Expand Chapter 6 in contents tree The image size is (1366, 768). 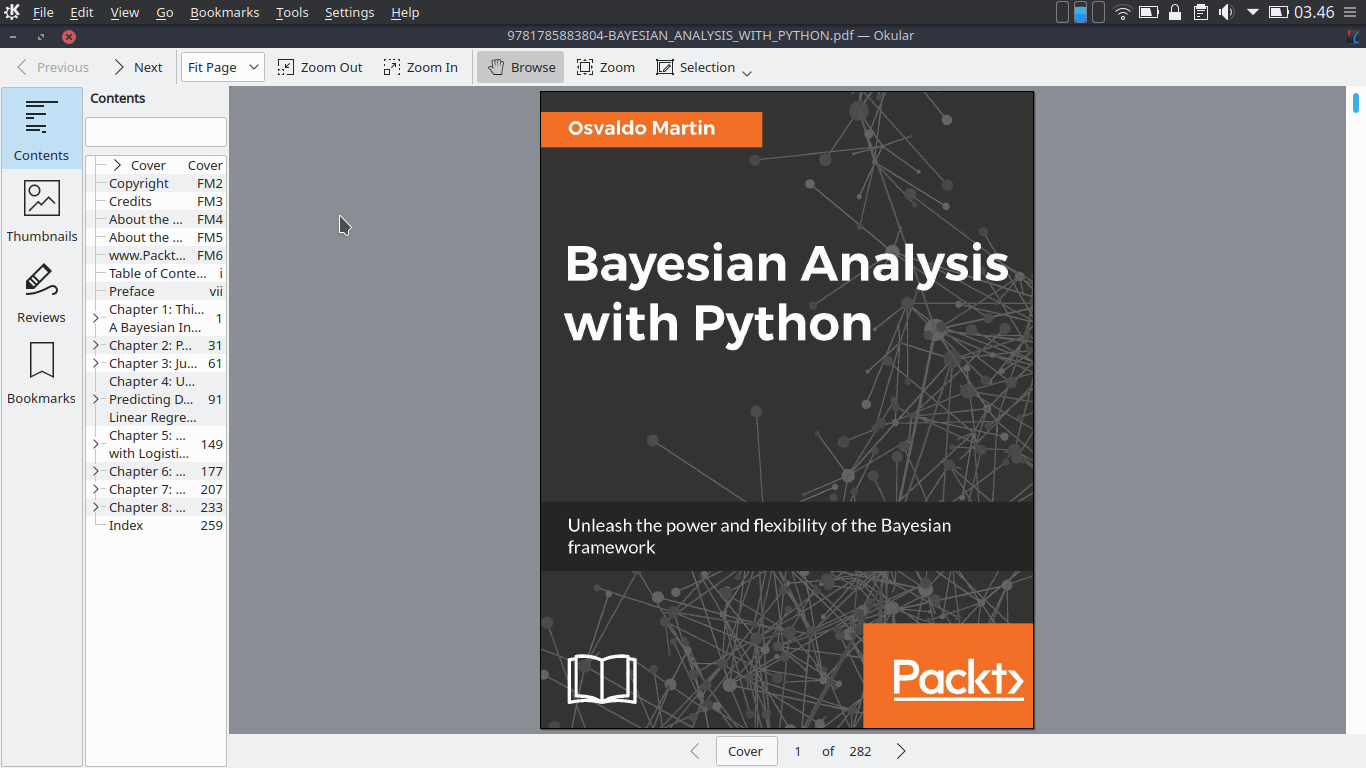tap(96, 471)
